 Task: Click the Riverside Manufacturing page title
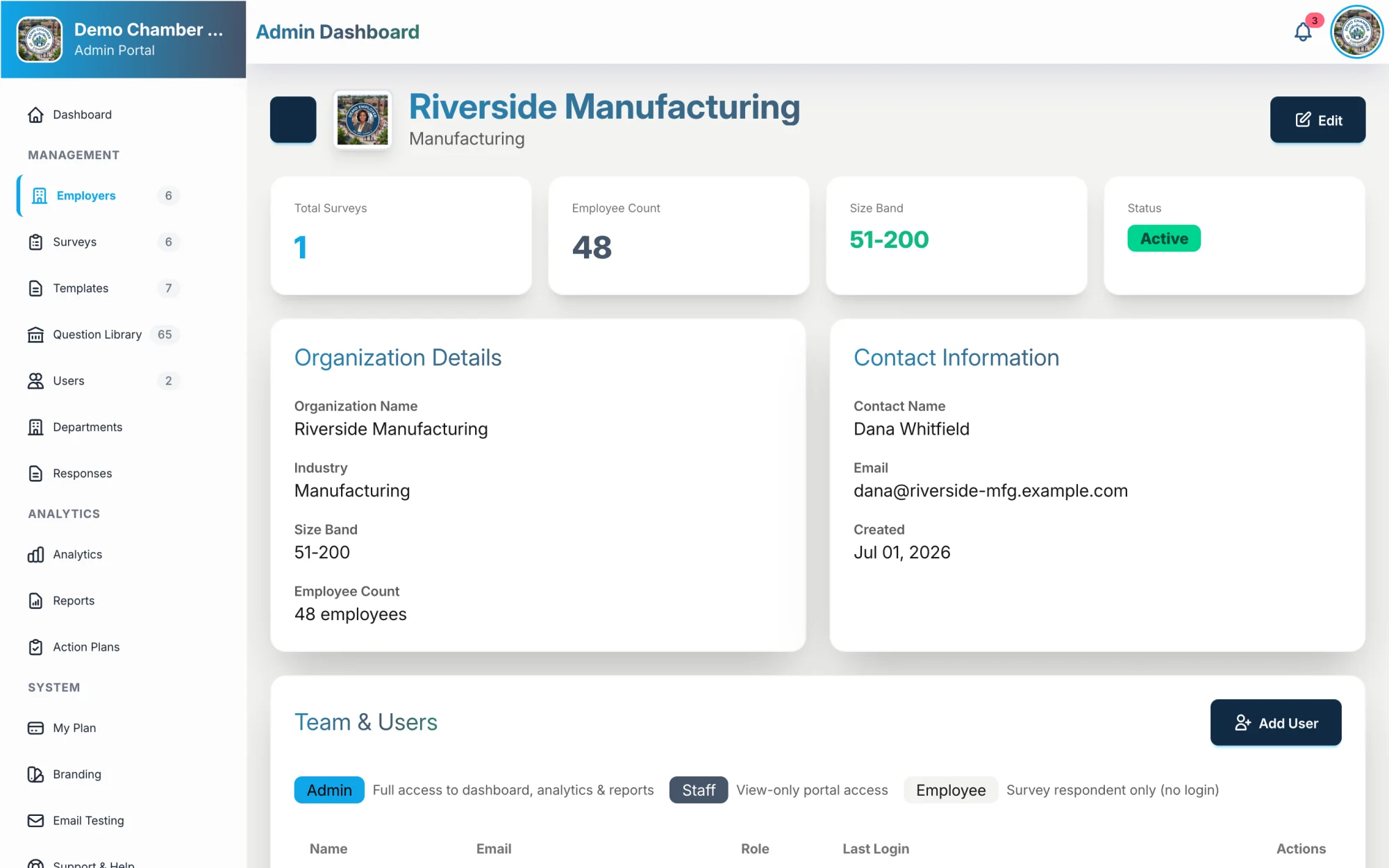[604, 107]
